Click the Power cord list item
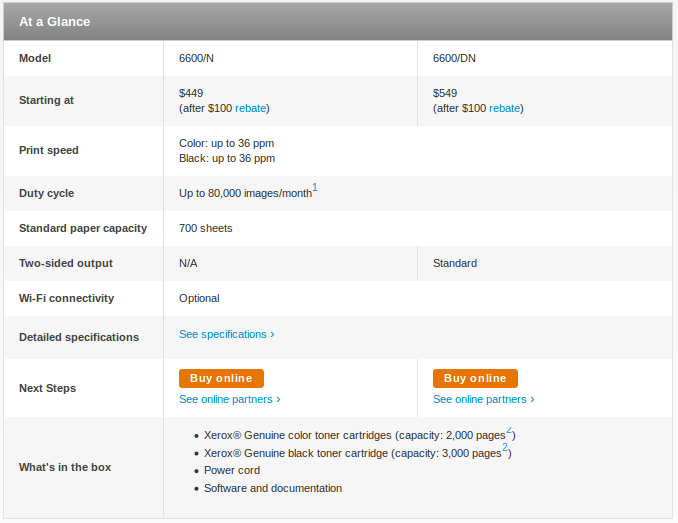The image size is (678, 523). pos(232,470)
